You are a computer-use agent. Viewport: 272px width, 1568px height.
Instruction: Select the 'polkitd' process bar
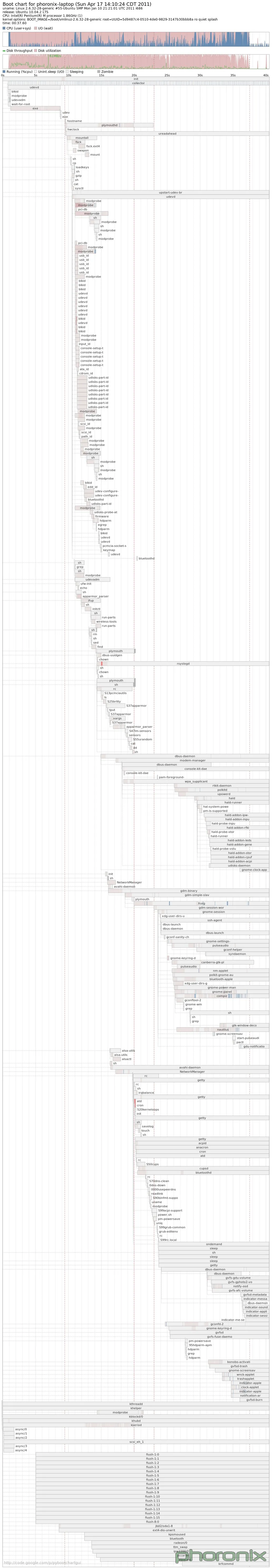[222, 790]
